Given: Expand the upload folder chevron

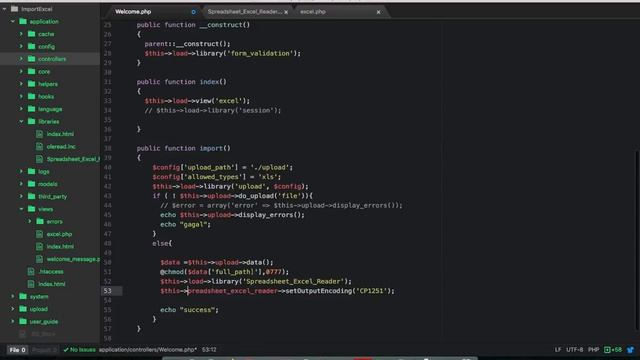Looking at the screenshot, I should pyautogui.click(x=13, y=309).
